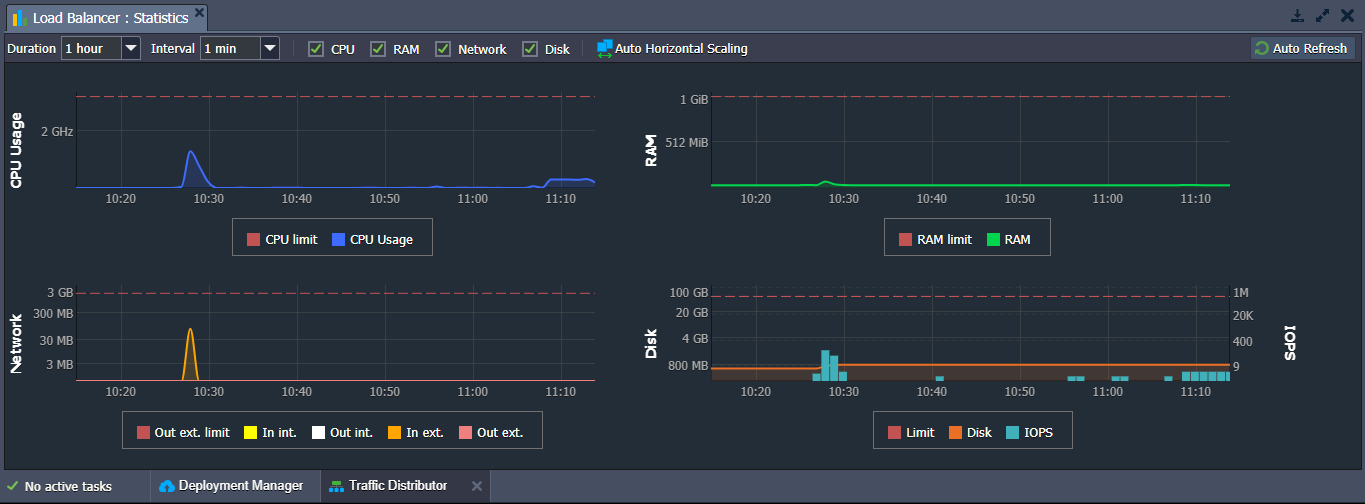
Task: Click the Auto Horizontal Scaling icon
Action: [604, 48]
